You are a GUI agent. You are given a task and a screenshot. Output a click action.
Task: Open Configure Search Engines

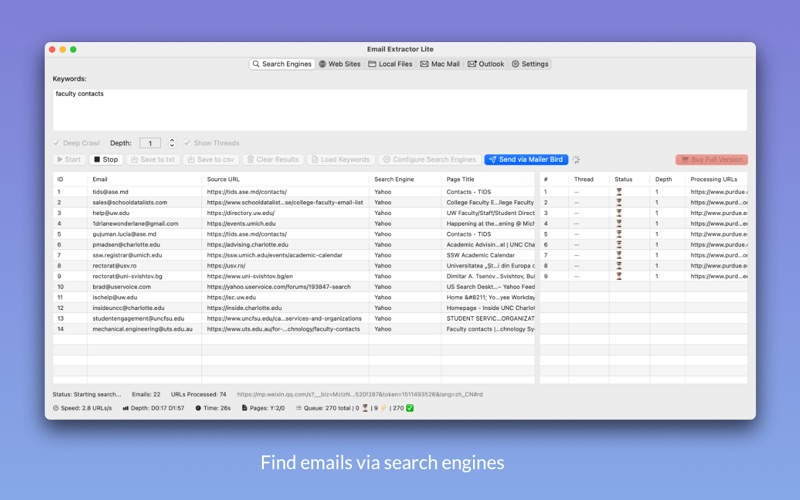point(430,160)
